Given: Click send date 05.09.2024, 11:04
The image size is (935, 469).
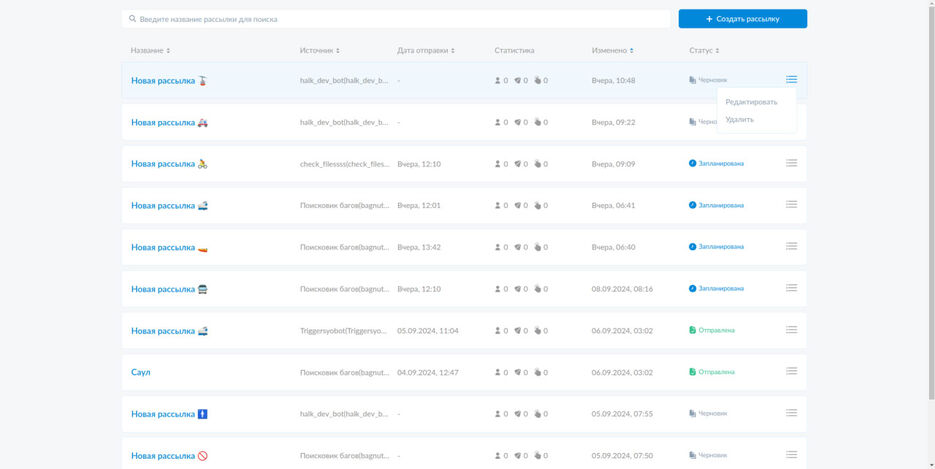Looking at the screenshot, I should click(x=428, y=331).
